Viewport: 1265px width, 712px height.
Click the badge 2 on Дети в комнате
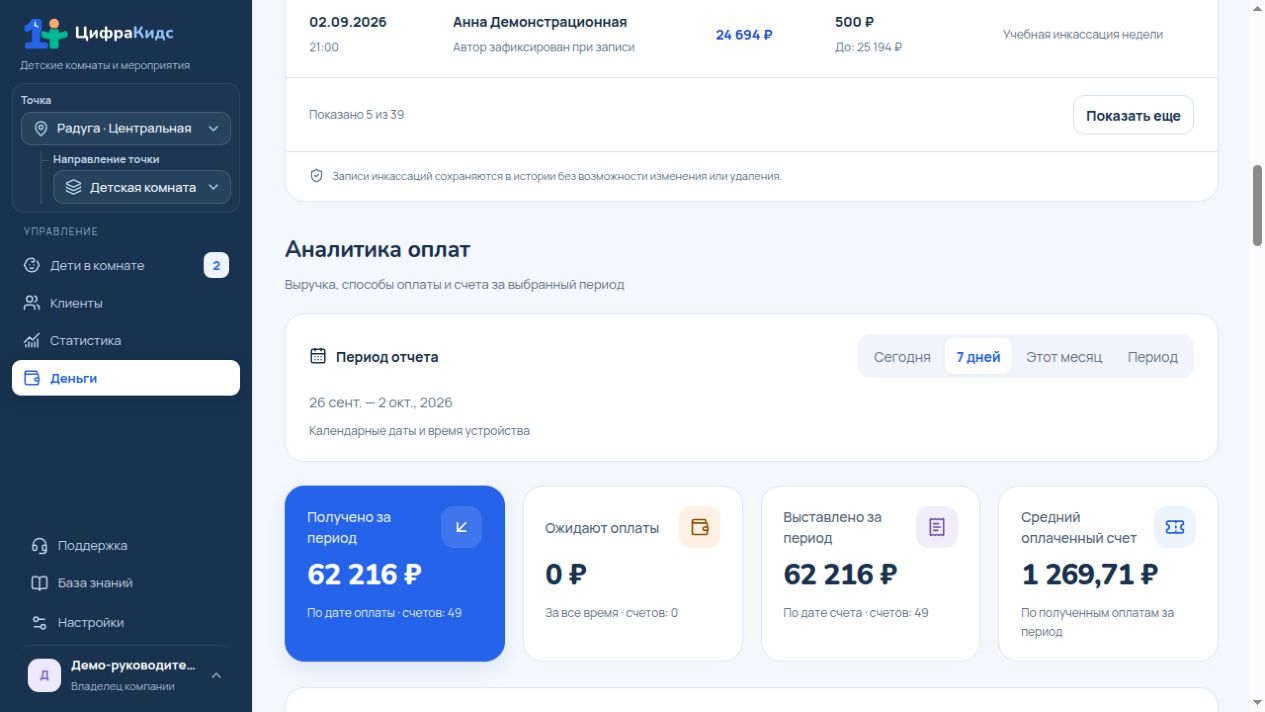[x=216, y=265]
